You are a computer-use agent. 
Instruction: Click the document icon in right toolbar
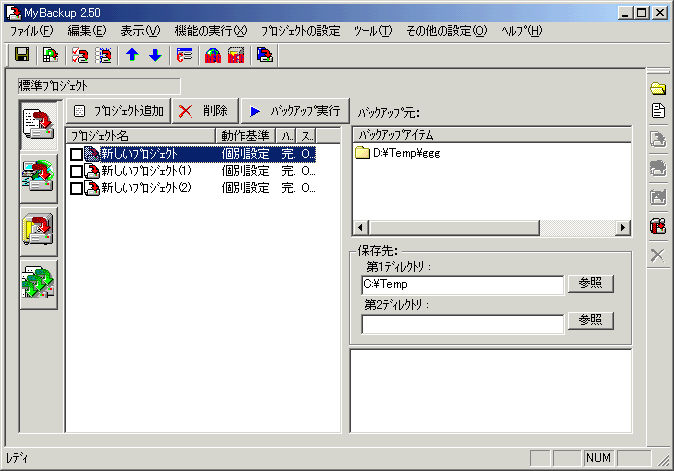[658, 110]
